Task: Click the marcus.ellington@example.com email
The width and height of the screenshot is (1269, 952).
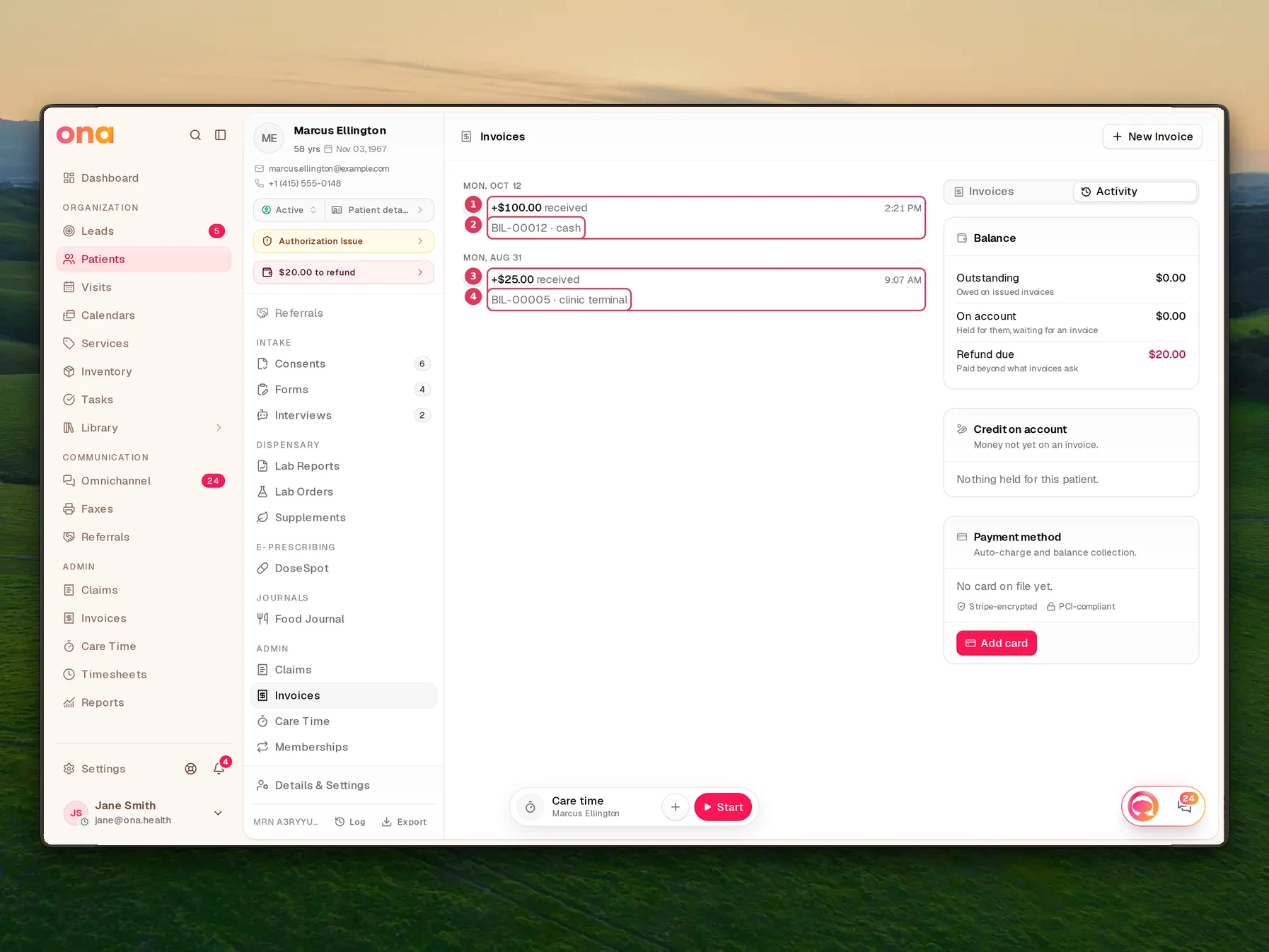Action: point(329,169)
